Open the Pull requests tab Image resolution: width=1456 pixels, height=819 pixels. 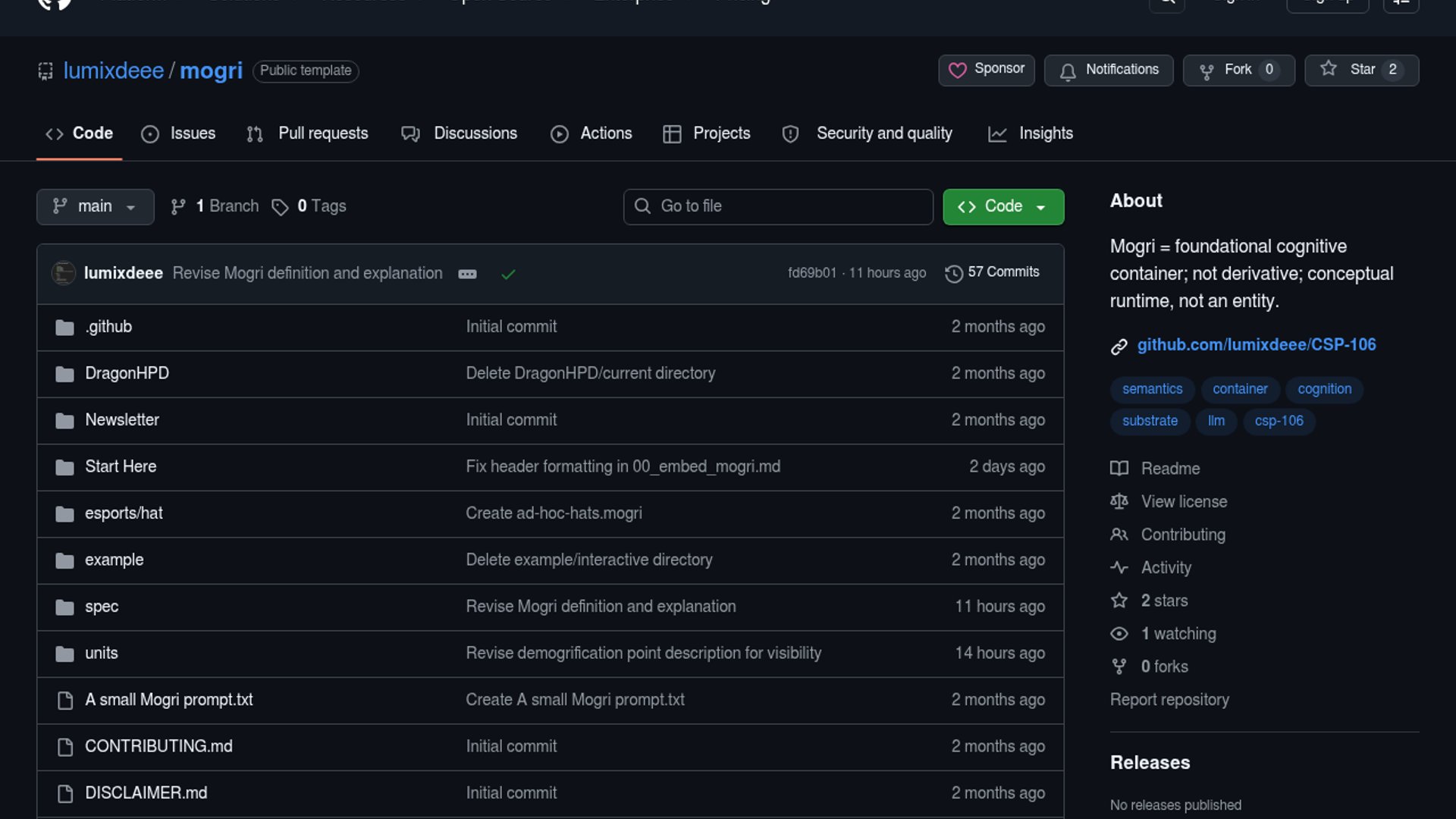[x=308, y=133]
